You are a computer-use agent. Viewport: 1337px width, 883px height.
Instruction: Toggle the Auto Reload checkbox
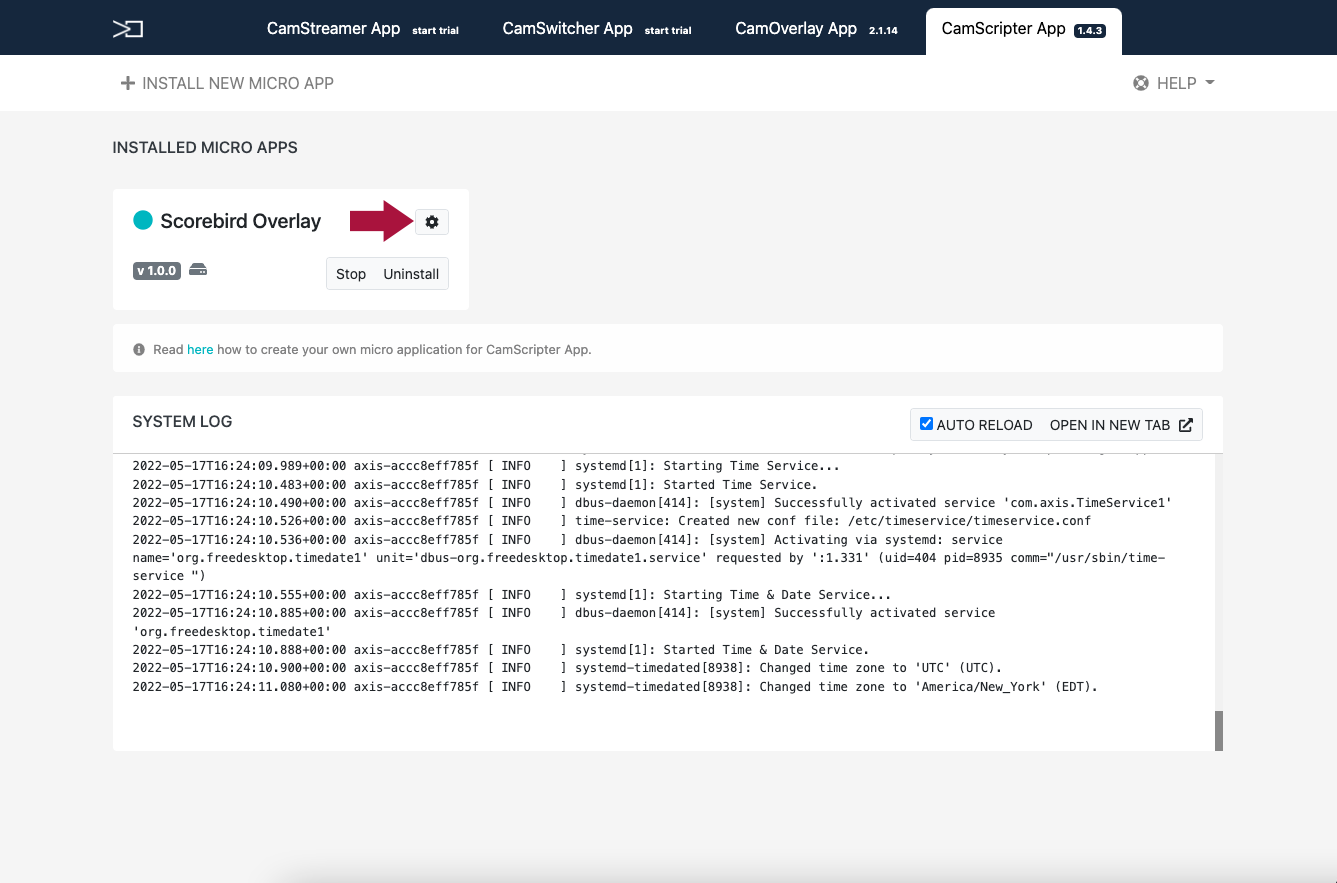click(x=926, y=424)
